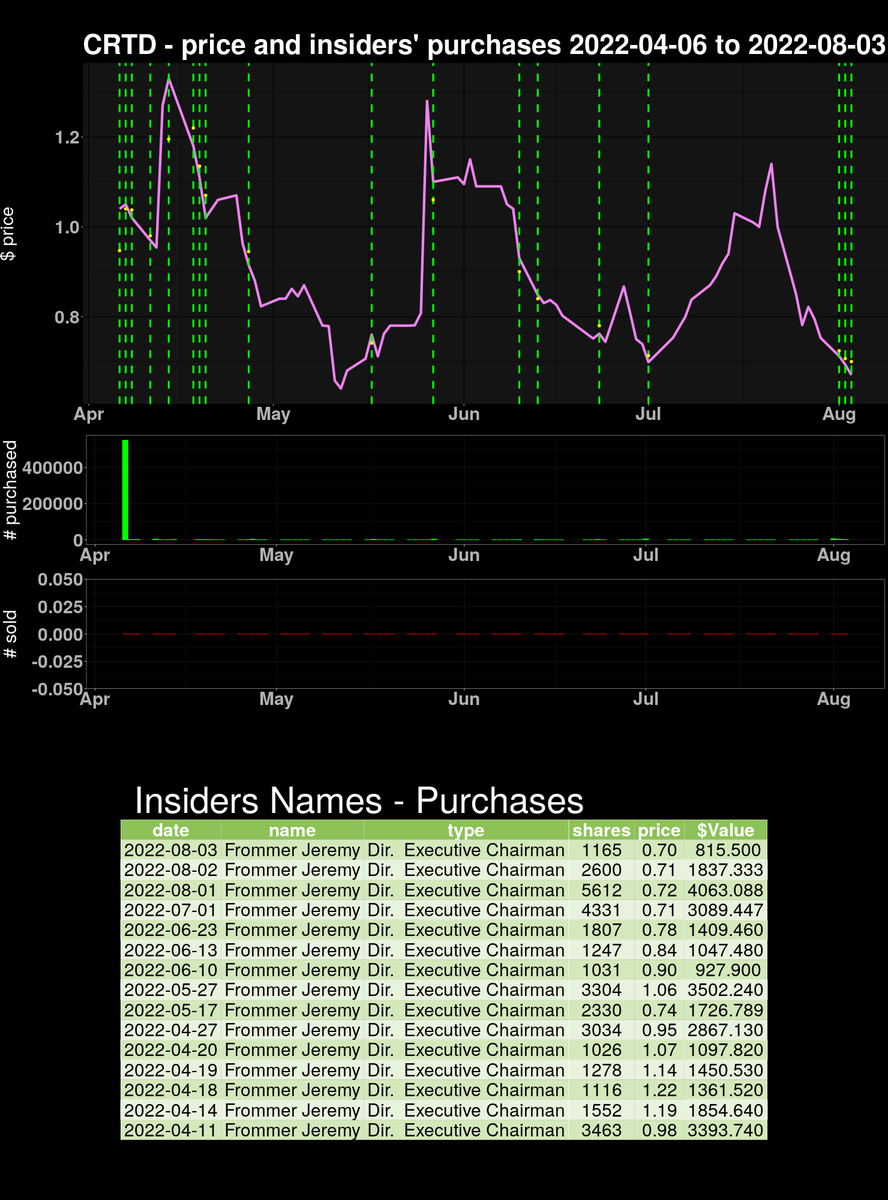The height and width of the screenshot is (1200, 888).
Task: Click the shares value 3034
Action: (601, 1030)
